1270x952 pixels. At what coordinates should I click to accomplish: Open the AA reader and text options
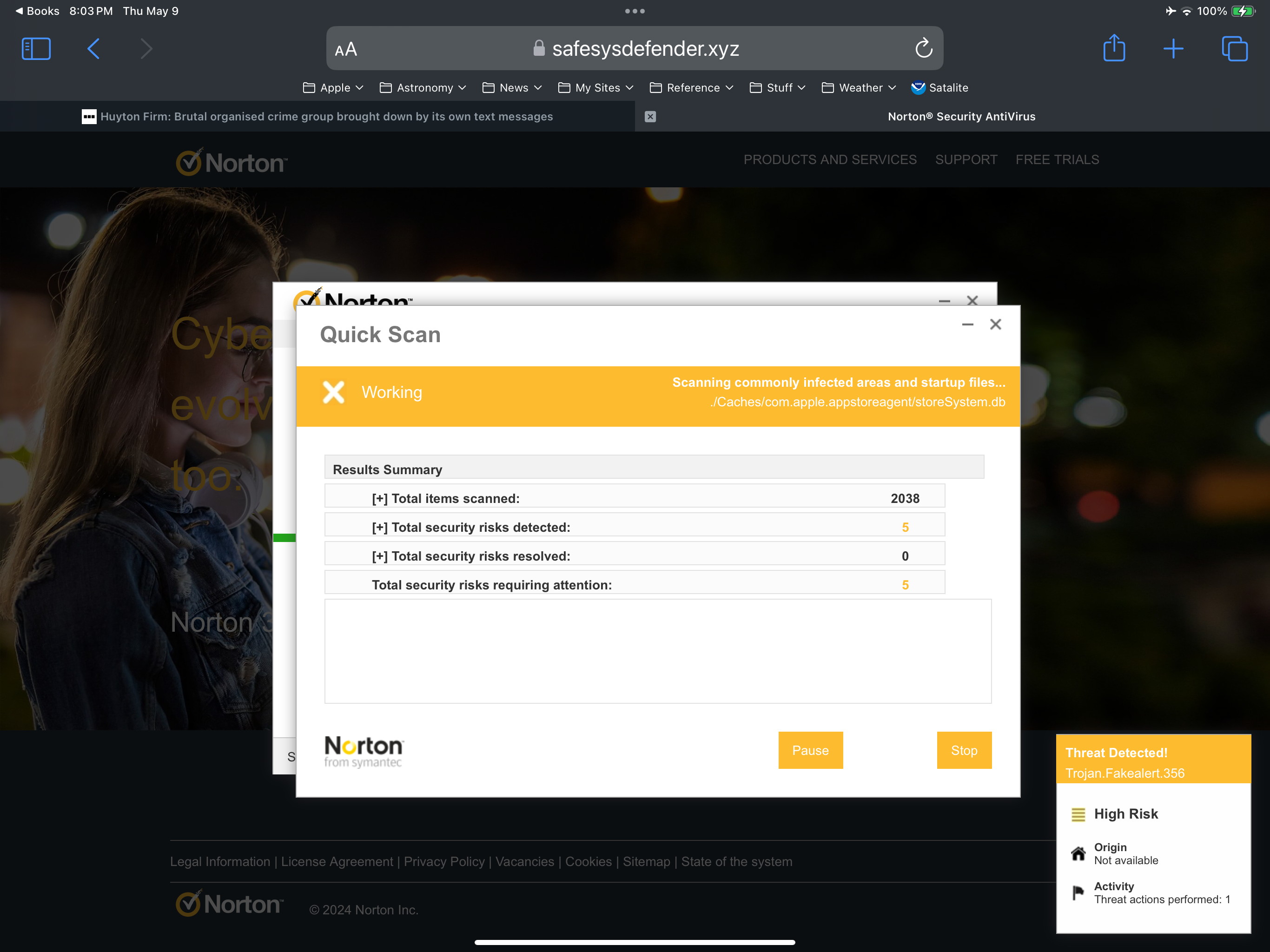tap(346, 50)
